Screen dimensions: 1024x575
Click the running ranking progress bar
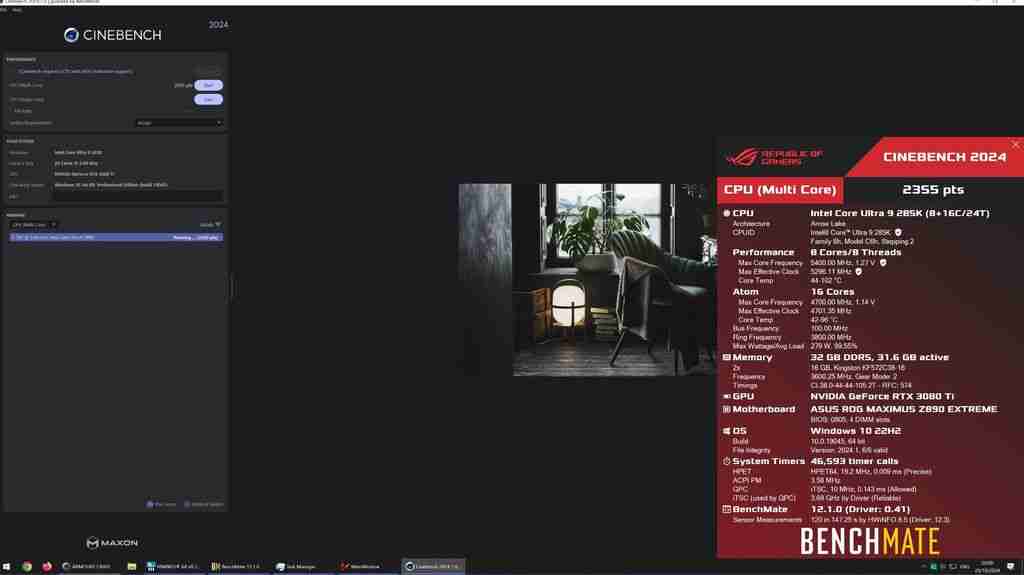(116, 238)
